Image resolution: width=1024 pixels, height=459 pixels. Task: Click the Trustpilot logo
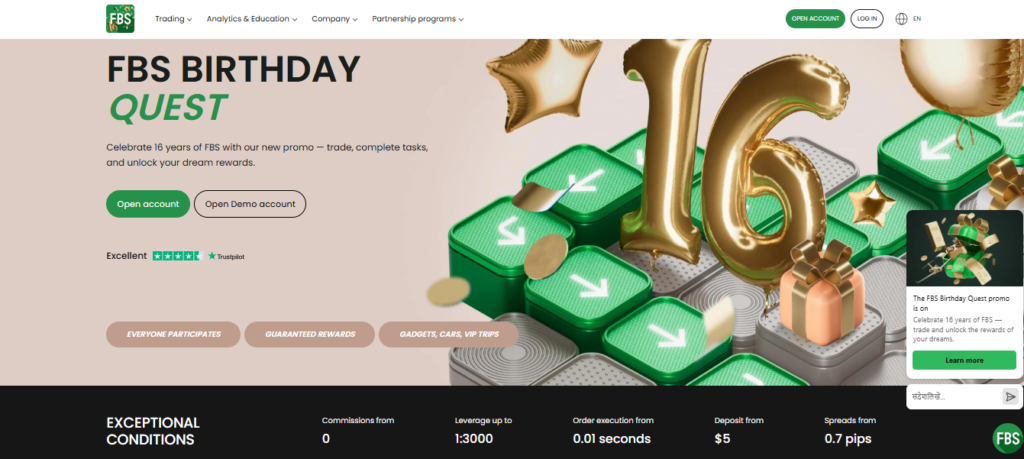point(226,257)
